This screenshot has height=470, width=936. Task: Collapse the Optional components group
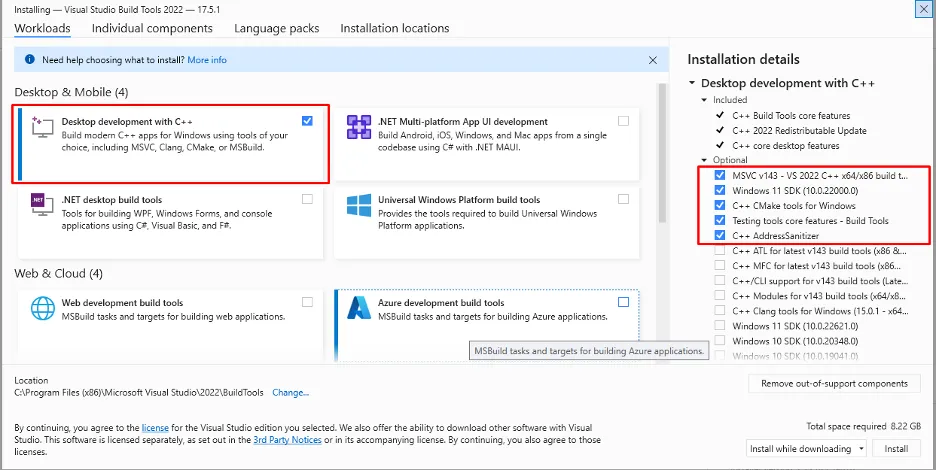[704, 160]
